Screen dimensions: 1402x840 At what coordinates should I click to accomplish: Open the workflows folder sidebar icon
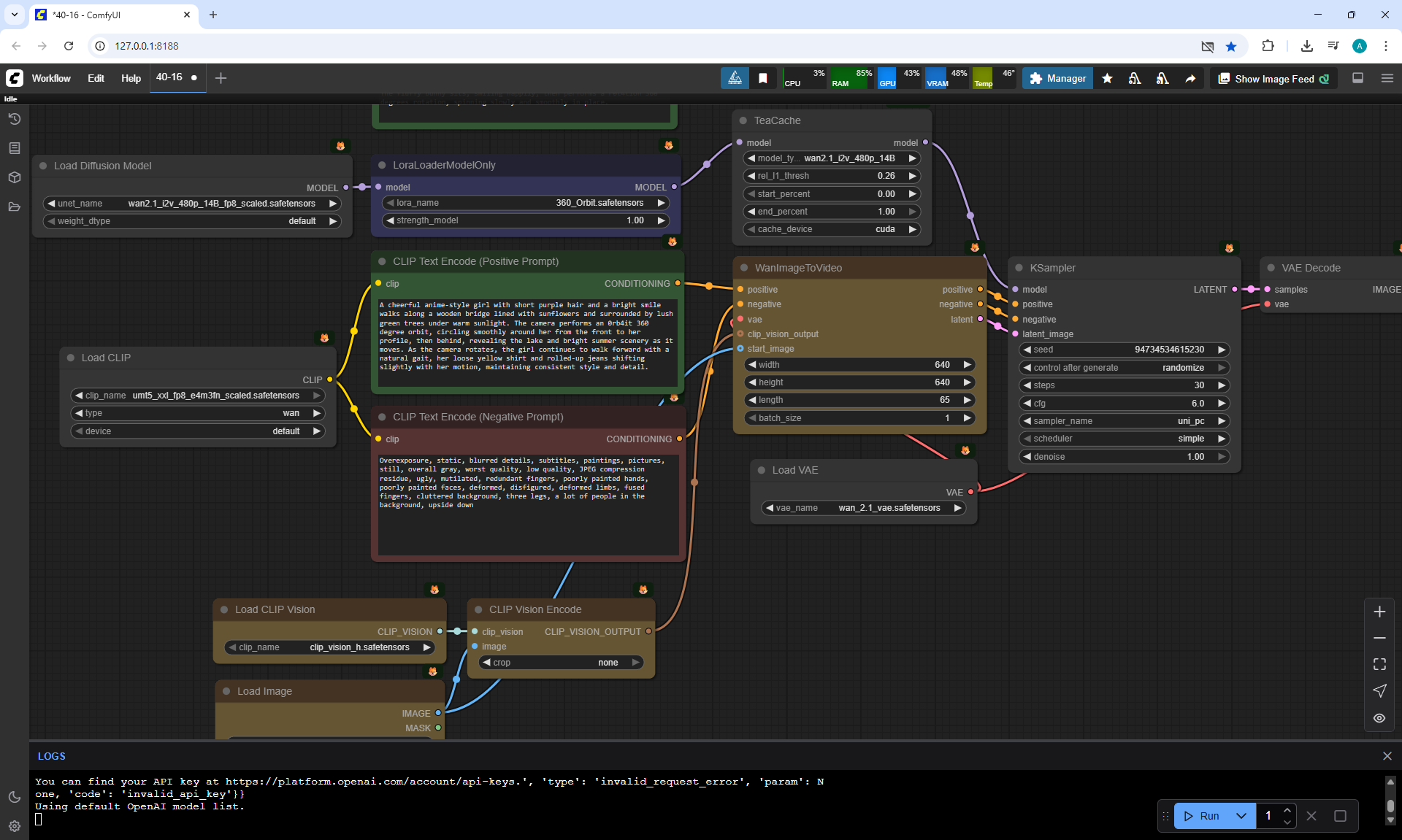(15, 207)
